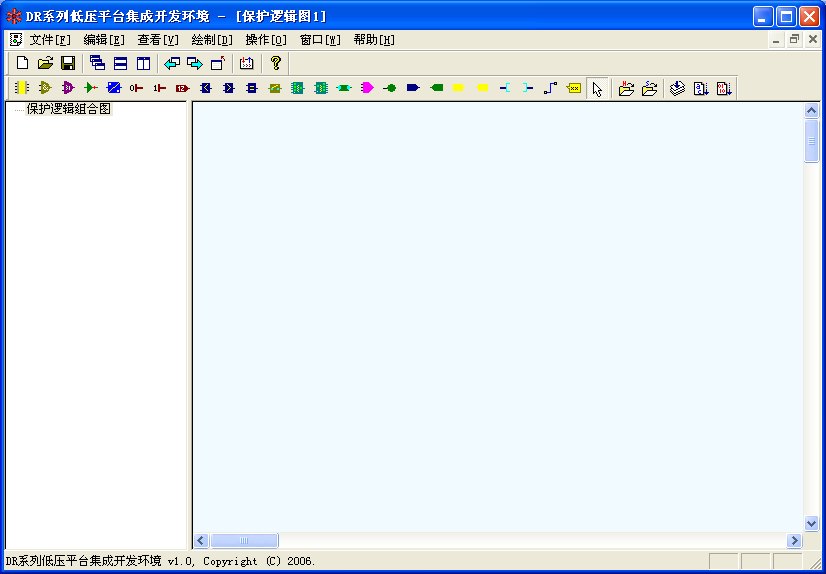Select the arrow pointer tool
The image size is (826, 574).
pyautogui.click(x=597, y=89)
